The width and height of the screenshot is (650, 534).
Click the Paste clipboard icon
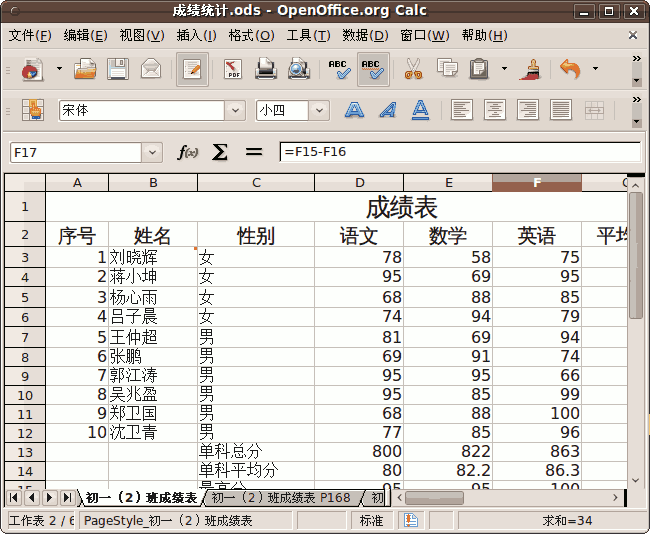(x=479, y=69)
